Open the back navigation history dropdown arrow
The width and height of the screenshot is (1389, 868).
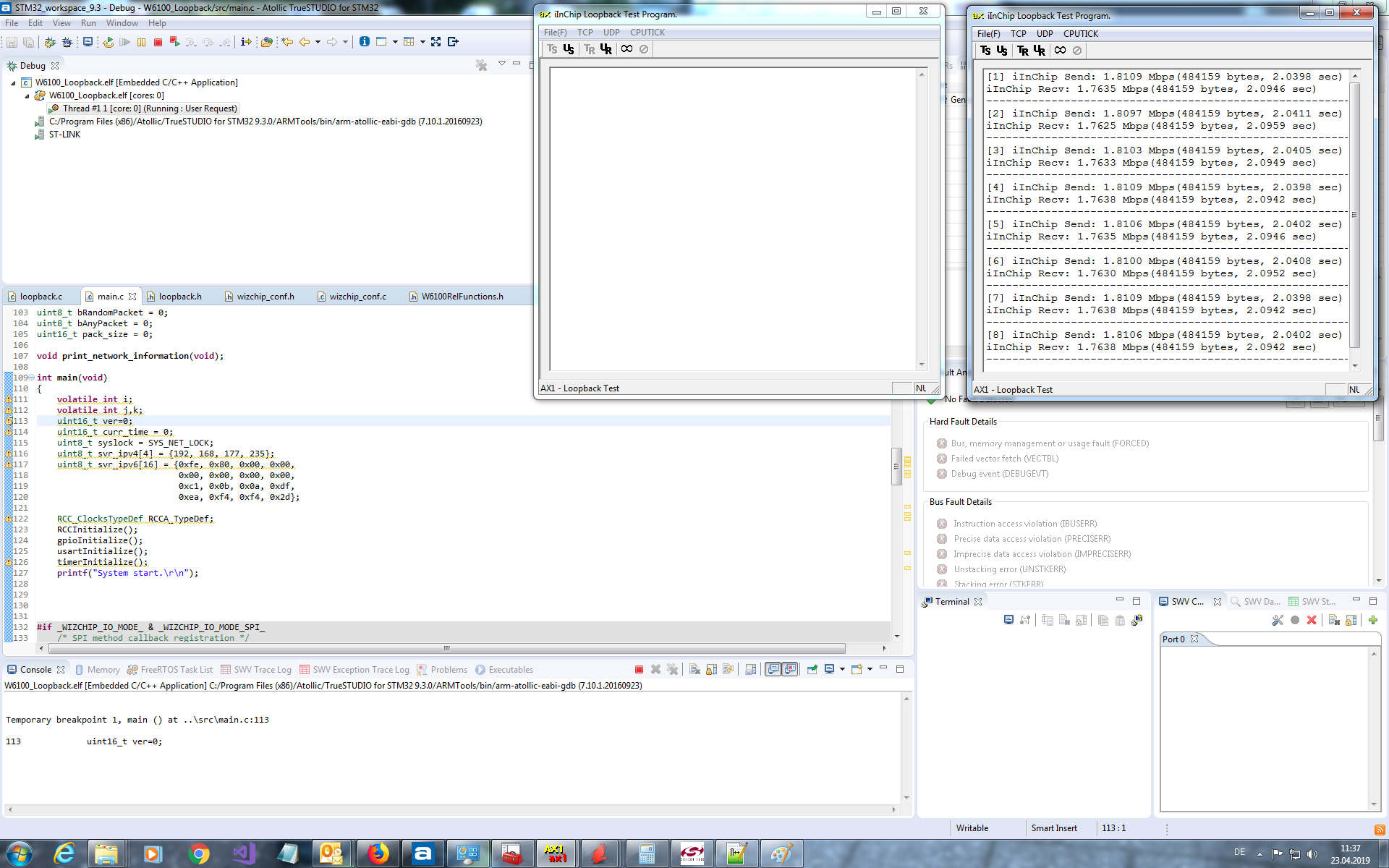(x=318, y=42)
